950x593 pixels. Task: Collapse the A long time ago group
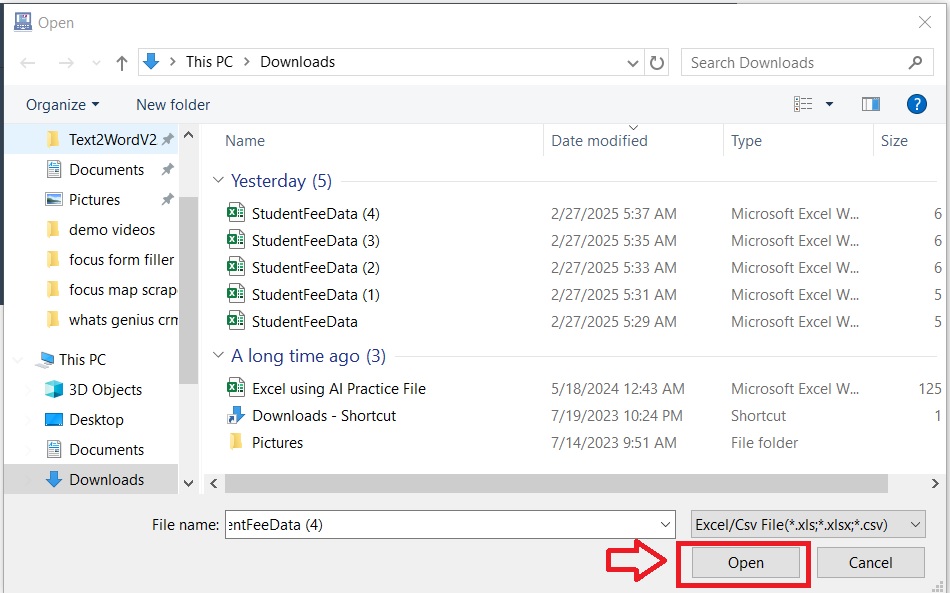click(x=218, y=357)
